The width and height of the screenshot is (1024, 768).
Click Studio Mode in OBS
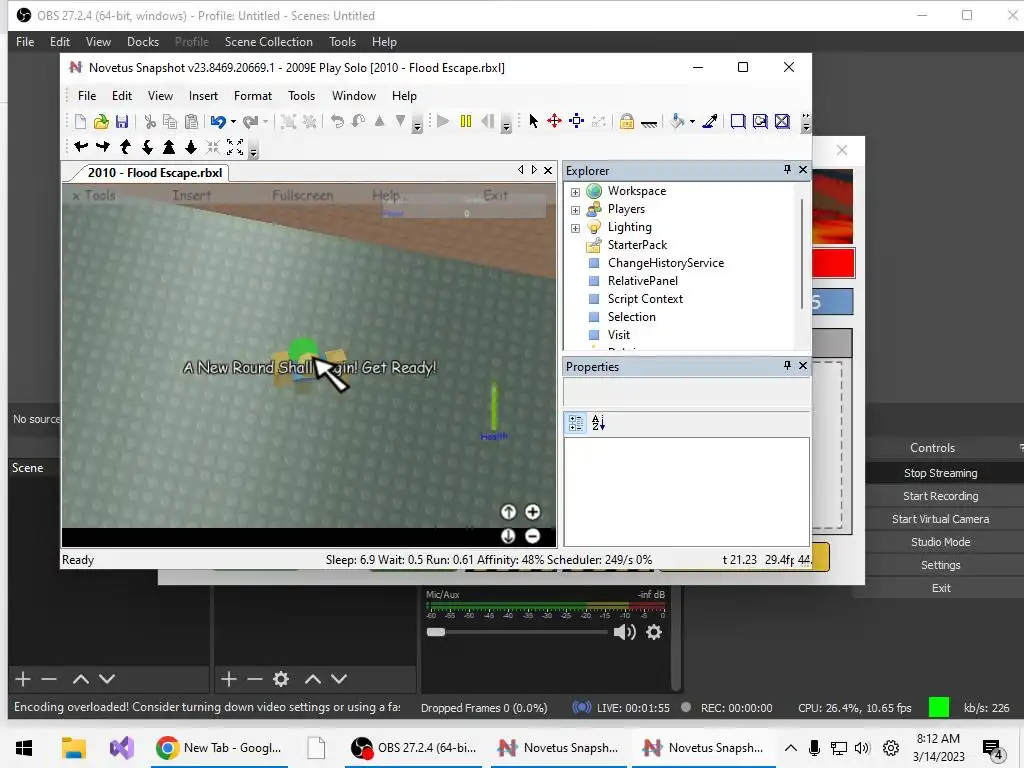[x=940, y=542]
